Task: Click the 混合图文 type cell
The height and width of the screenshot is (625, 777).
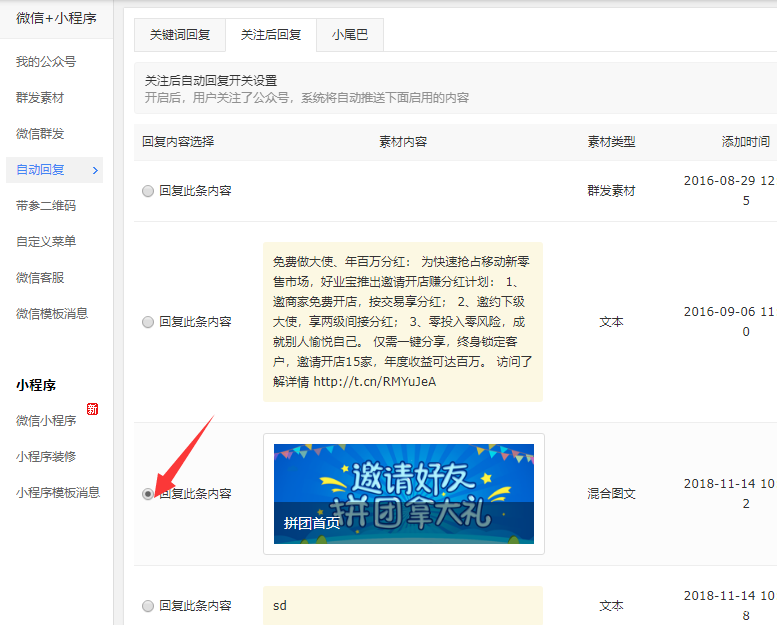Action: (x=611, y=494)
